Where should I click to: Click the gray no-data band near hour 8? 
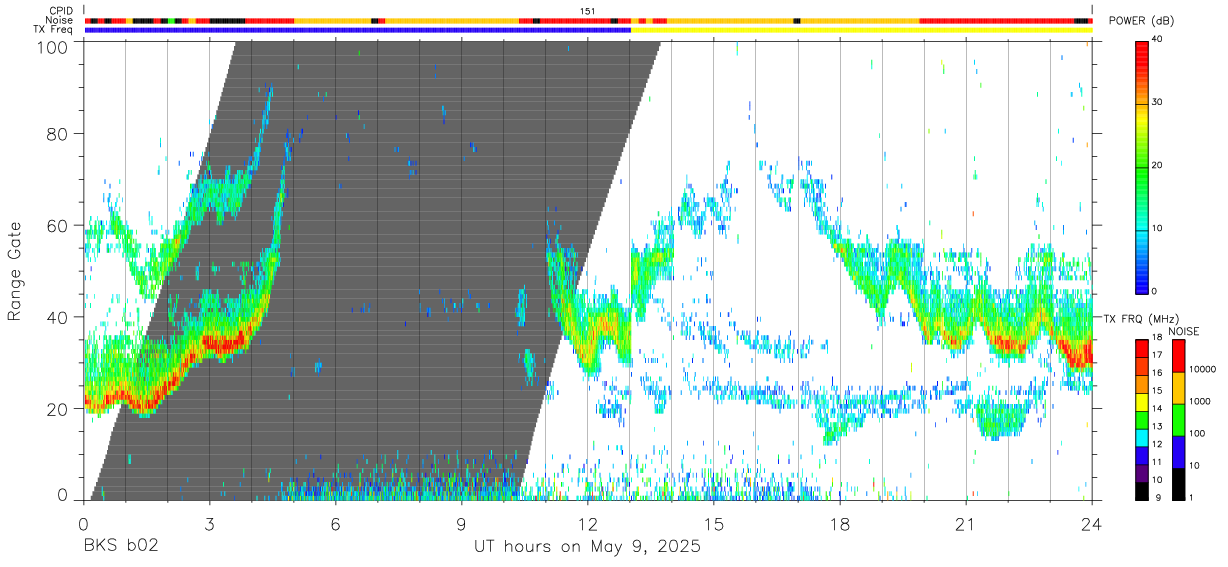coord(419,270)
